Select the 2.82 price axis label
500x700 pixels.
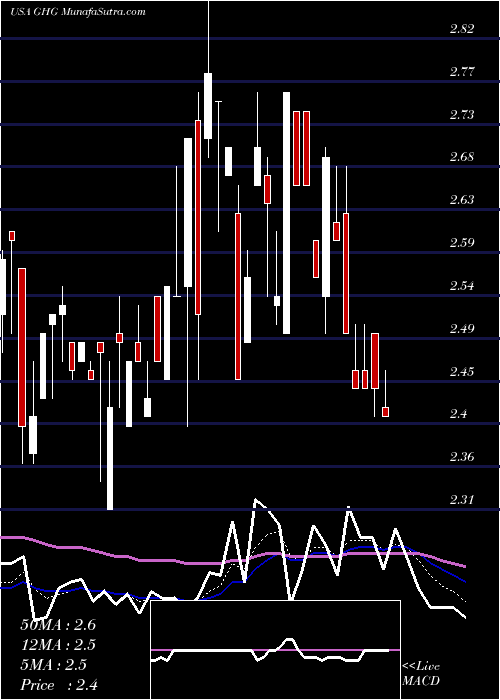[x=462, y=29]
